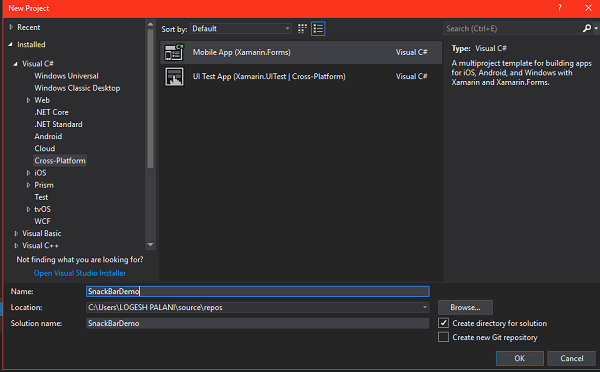This screenshot has height=372, width=600.
Task: Switch to small icons grid view
Action: point(302,29)
